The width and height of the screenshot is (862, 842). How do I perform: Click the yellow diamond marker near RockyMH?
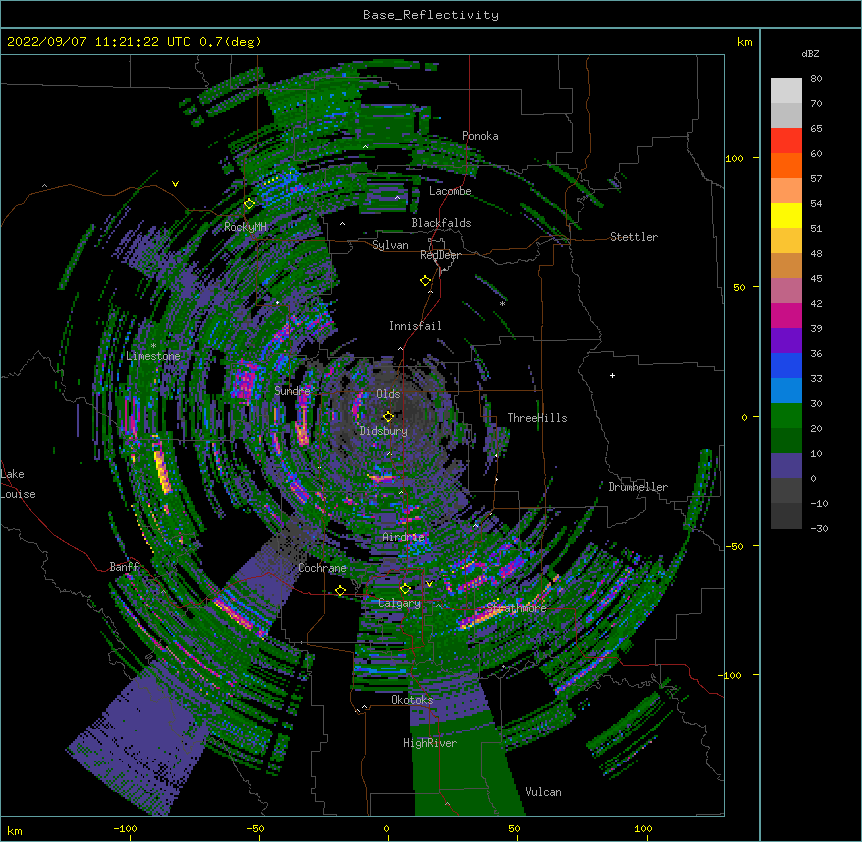pyautogui.click(x=249, y=204)
